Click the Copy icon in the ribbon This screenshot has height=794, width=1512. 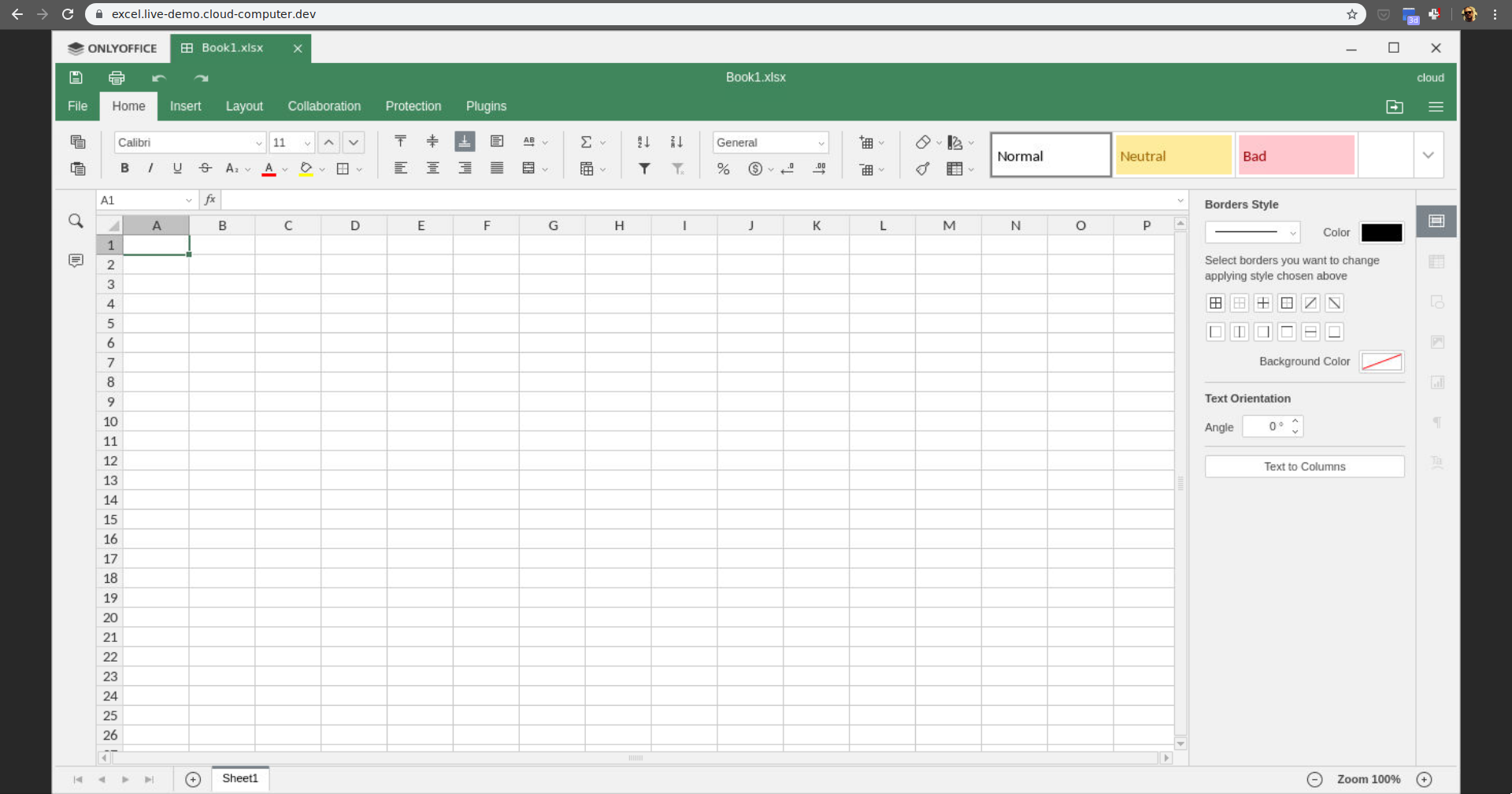77,142
